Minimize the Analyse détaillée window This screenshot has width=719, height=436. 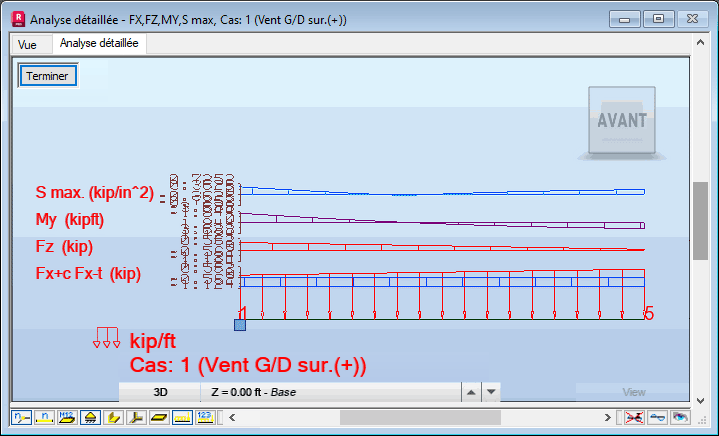point(625,19)
